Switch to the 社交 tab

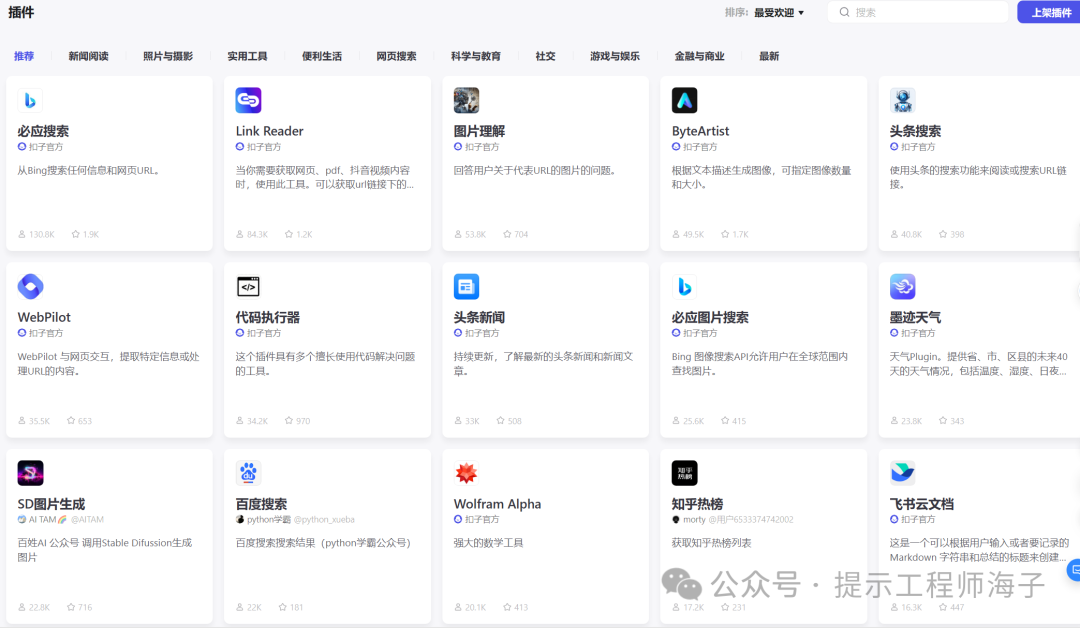(546, 56)
